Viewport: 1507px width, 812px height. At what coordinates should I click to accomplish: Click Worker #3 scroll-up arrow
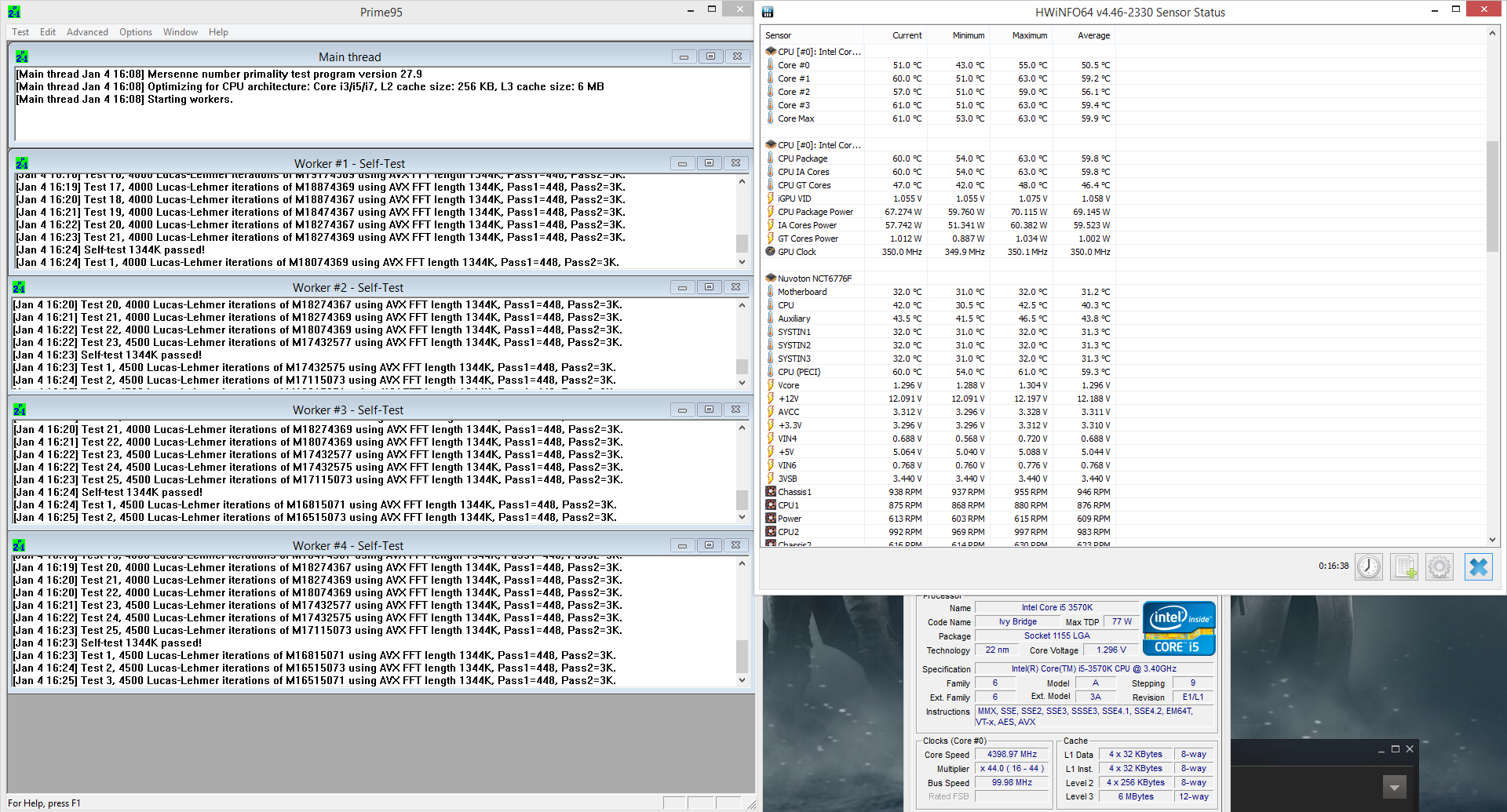click(x=742, y=428)
